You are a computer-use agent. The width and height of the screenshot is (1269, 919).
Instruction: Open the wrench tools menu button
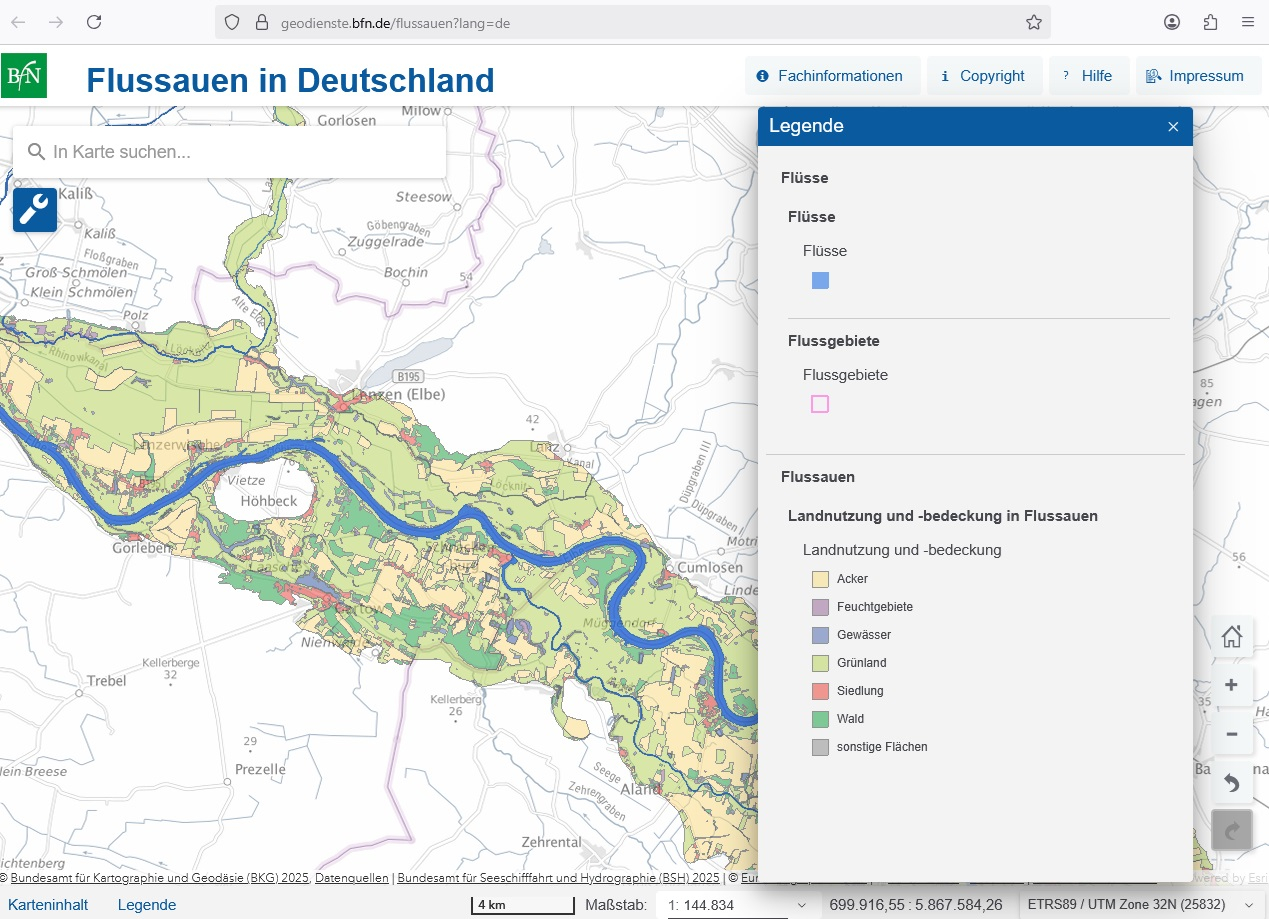(34, 209)
